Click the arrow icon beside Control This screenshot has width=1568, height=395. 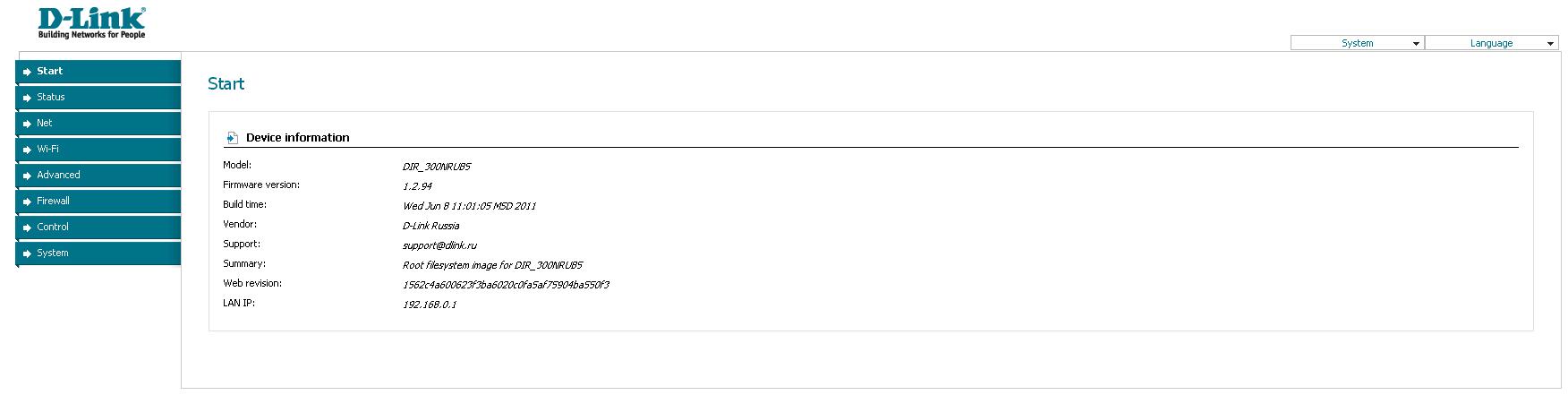[x=28, y=228]
